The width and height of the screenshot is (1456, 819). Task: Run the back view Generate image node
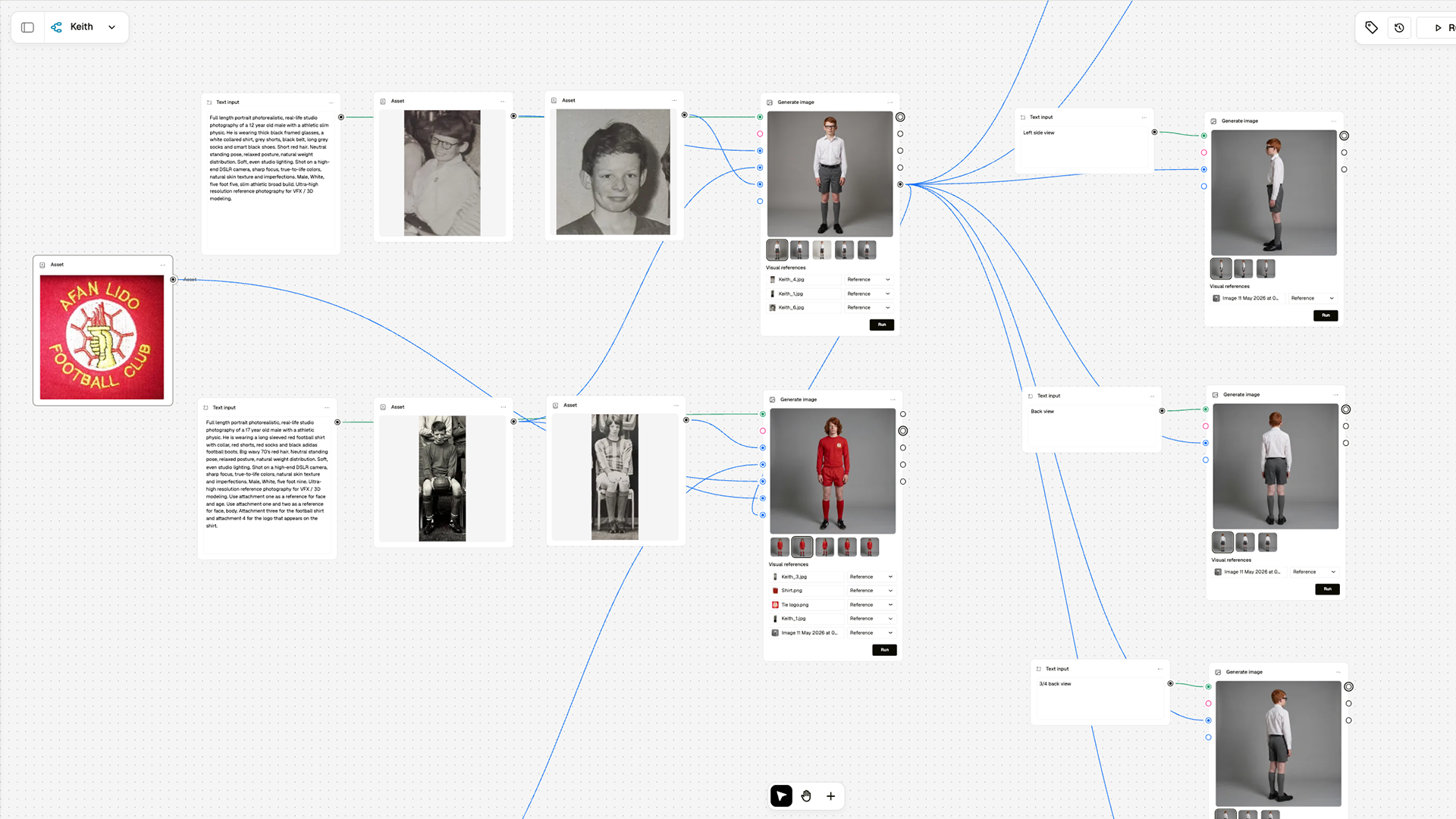tap(1327, 589)
